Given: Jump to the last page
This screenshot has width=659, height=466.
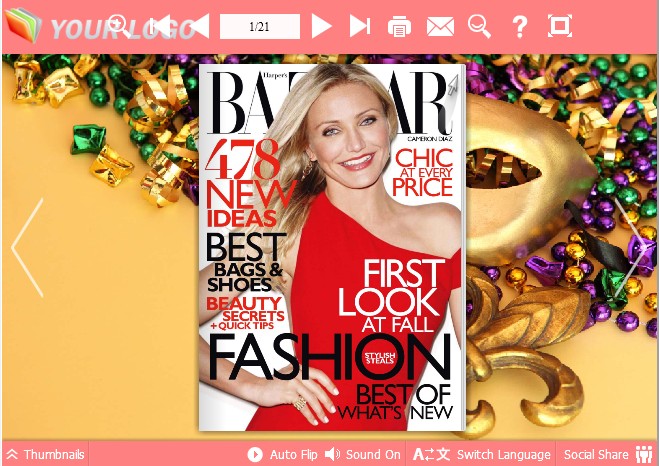Looking at the screenshot, I should [x=360, y=26].
